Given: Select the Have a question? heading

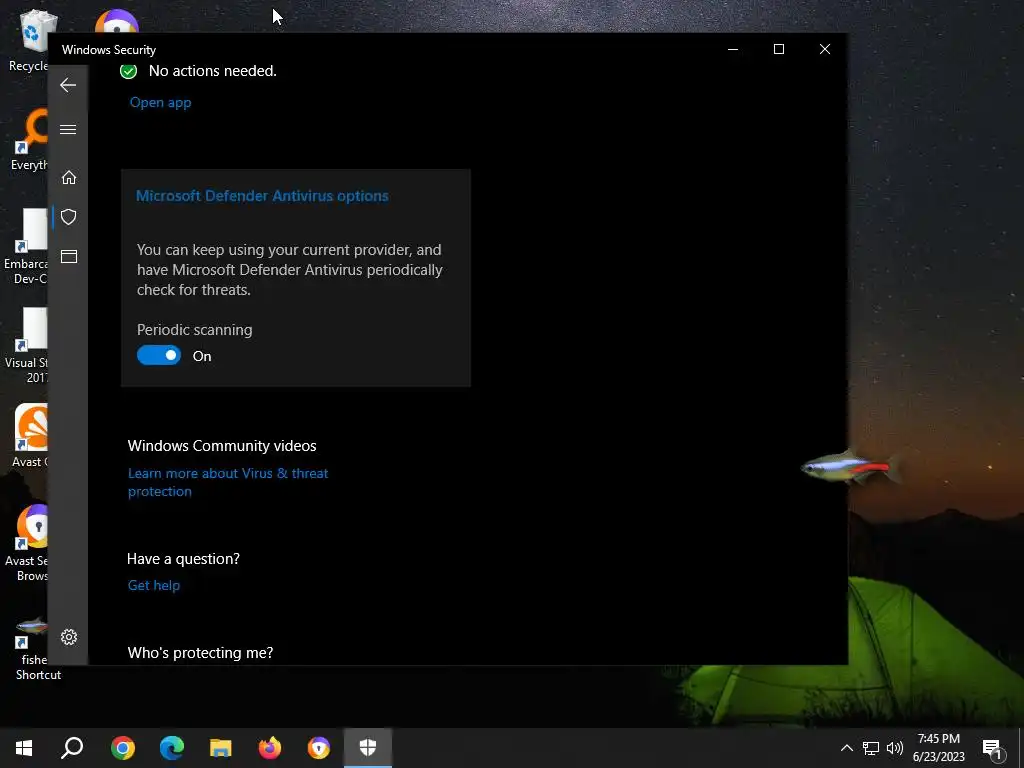Looking at the screenshot, I should coord(184,559).
